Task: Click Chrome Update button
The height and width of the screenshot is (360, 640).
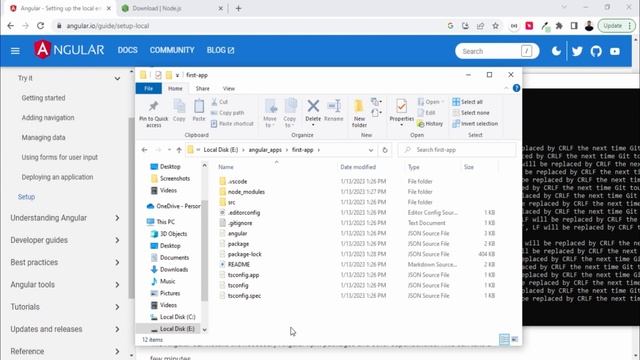Action: (x=616, y=26)
